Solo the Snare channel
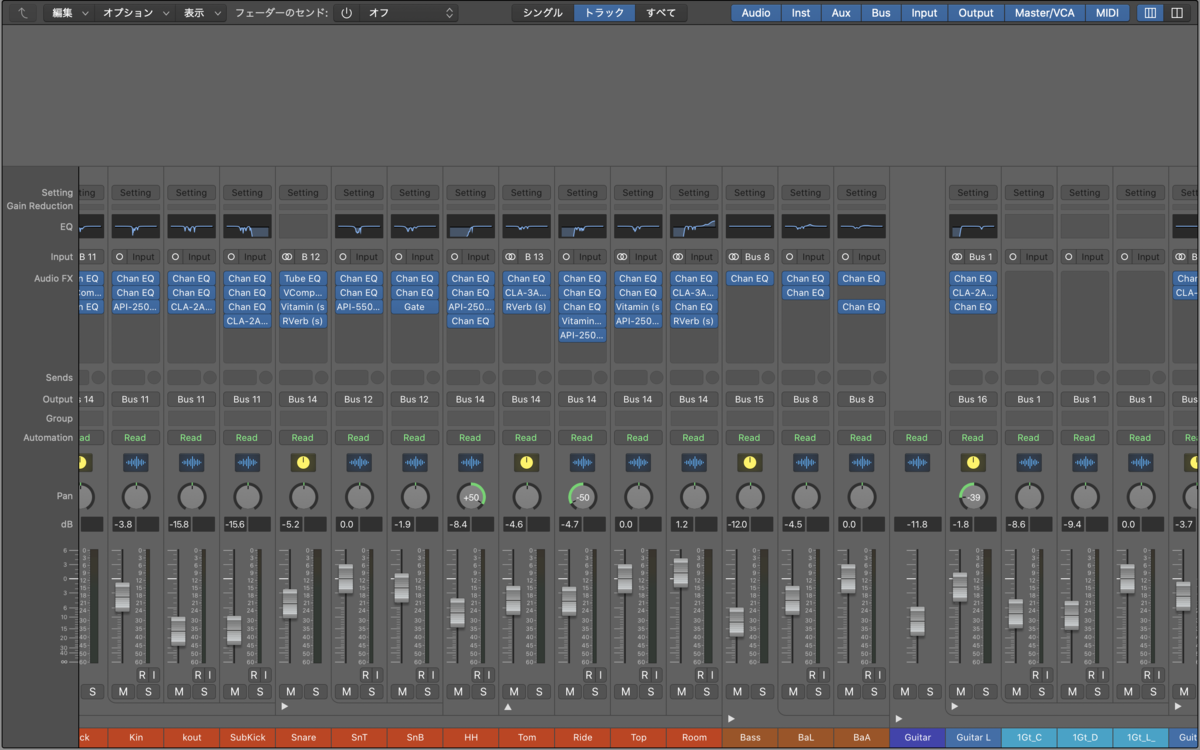1200x750 pixels. click(316, 692)
